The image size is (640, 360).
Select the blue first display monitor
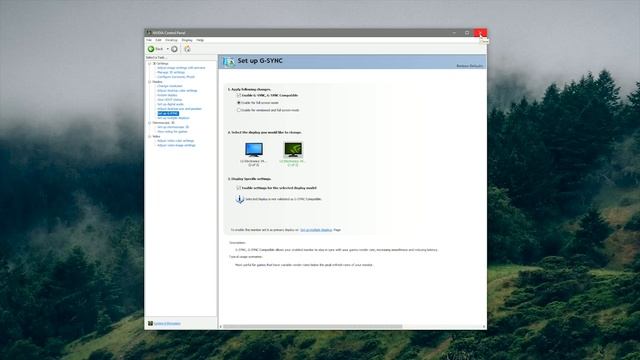pos(254,150)
